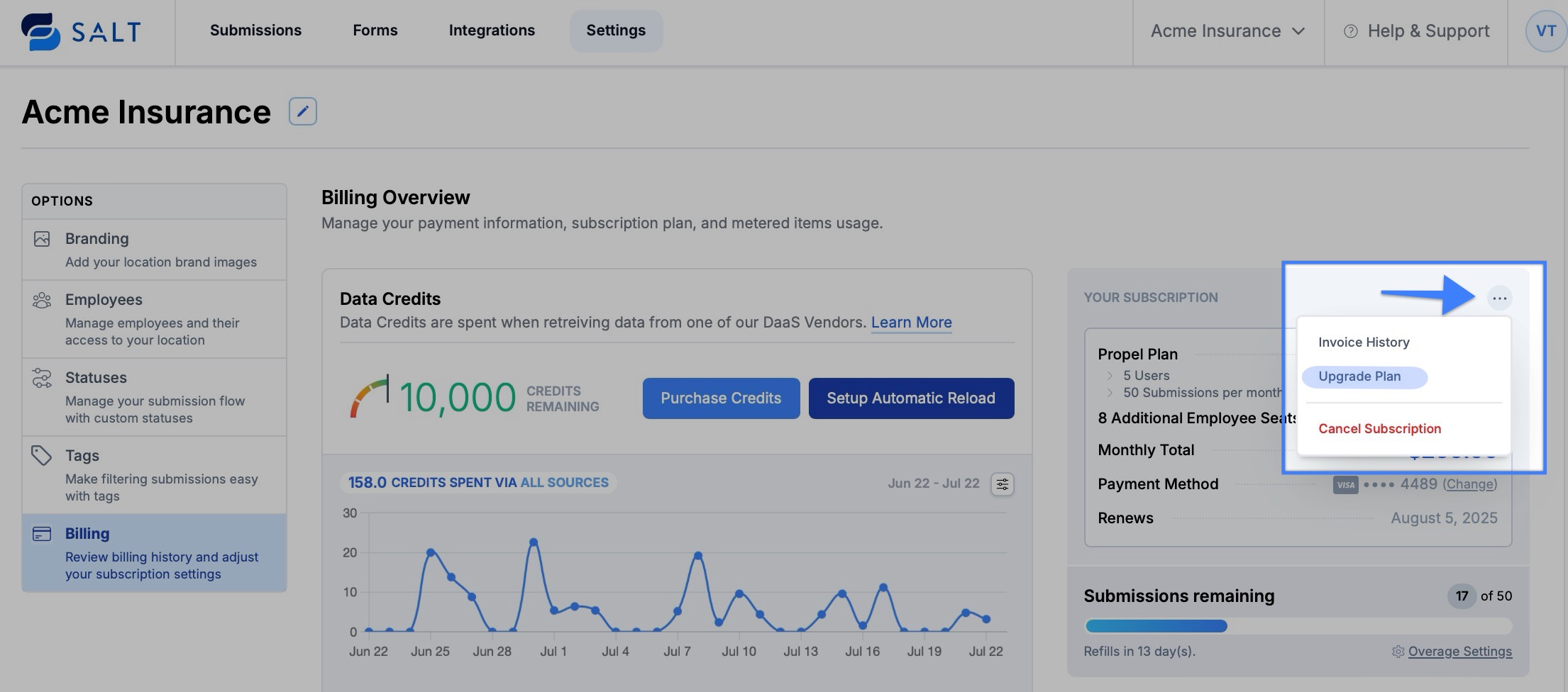Image resolution: width=1568 pixels, height=692 pixels.
Task: Follow the Learn More link
Action: pyautogui.click(x=911, y=323)
